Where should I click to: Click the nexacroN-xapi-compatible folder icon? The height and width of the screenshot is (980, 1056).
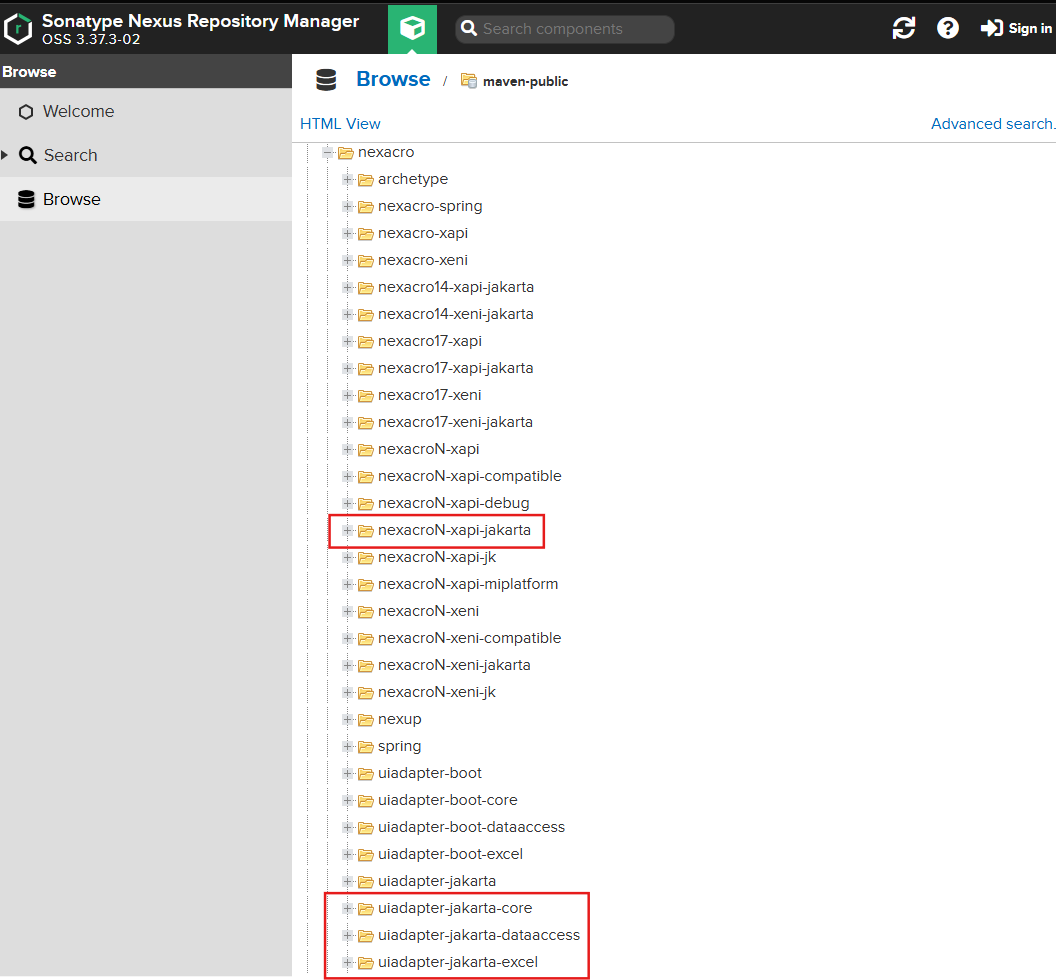[x=366, y=477]
